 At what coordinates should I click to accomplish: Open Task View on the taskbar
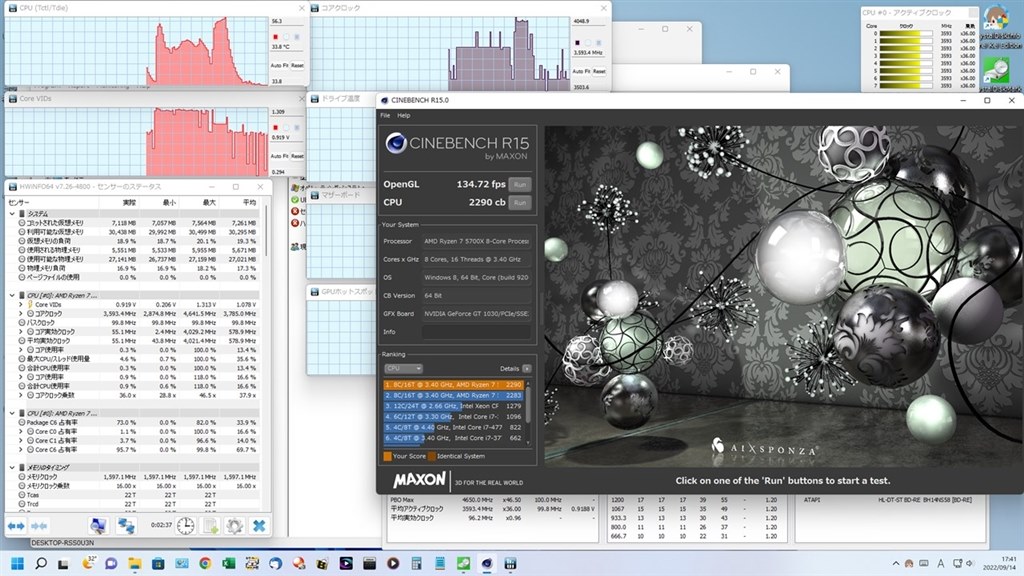[x=63, y=563]
